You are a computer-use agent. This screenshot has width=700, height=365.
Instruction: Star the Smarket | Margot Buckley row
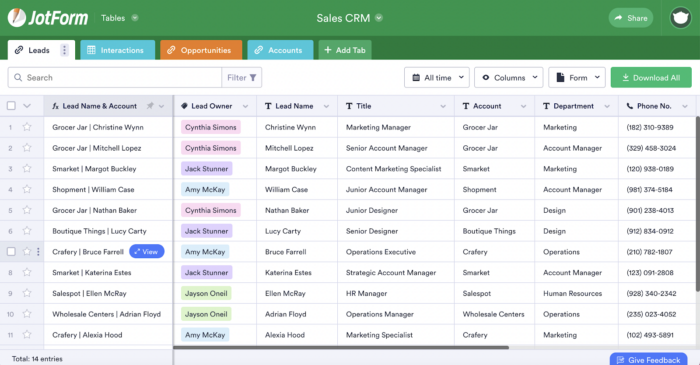pyautogui.click(x=27, y=169)
